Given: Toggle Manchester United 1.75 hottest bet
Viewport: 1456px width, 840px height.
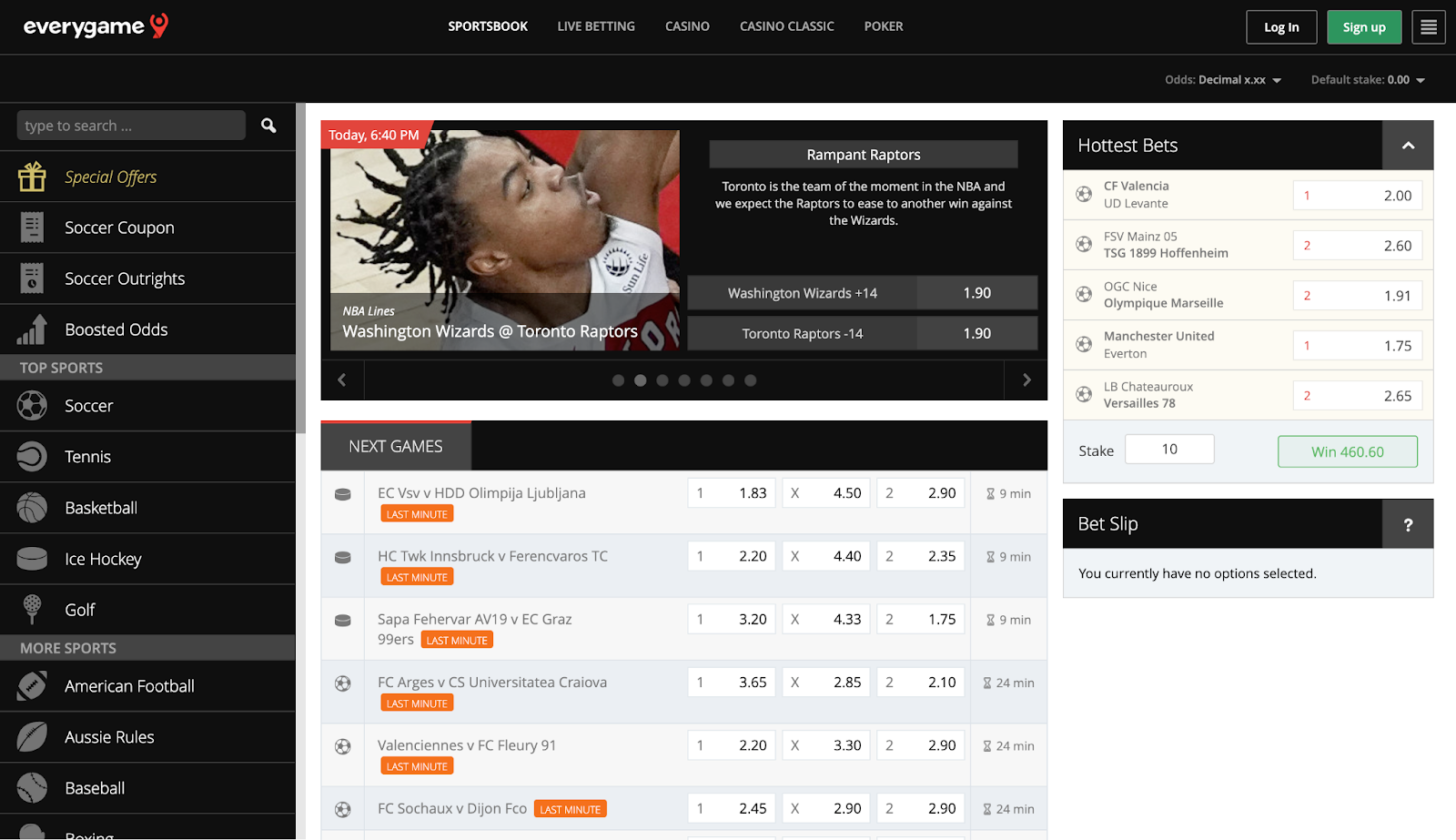Looking at the screenshot, I should click(x=1357, y=346).
